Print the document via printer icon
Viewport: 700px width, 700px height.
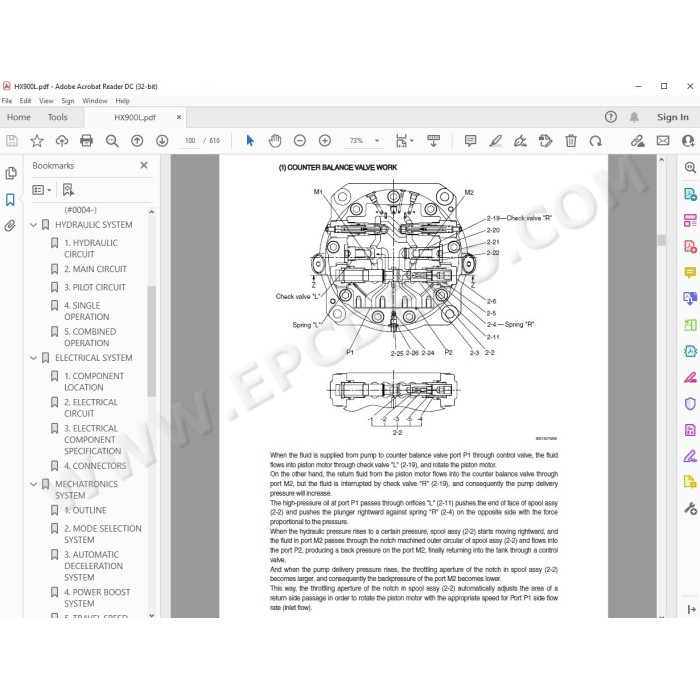coord(87,141)
